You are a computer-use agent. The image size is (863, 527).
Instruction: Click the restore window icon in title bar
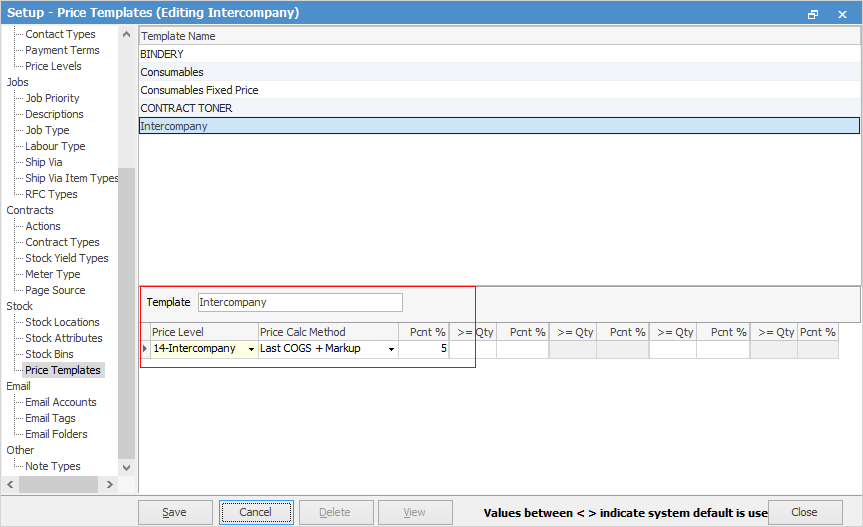tap(813, 14)
